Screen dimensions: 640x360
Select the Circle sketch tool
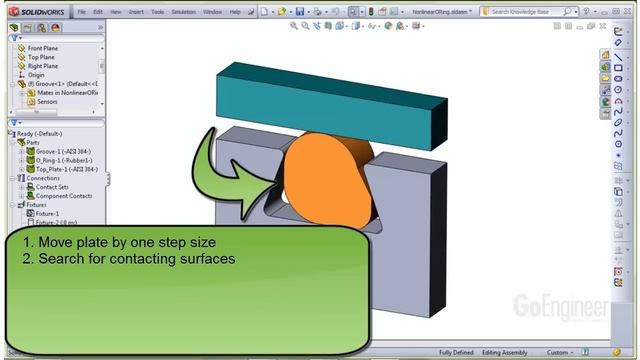click(x=618, y=89)
